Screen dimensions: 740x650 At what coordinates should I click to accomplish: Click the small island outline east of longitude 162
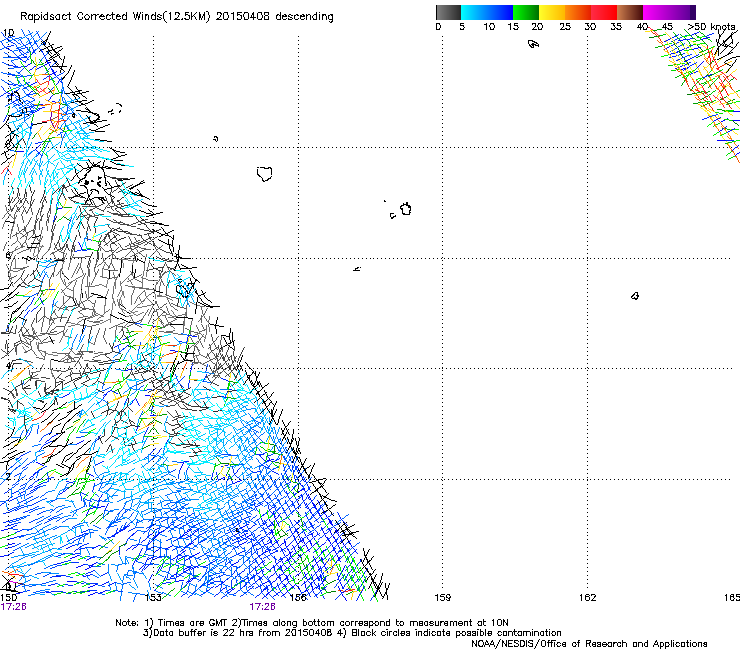pos(635,296)
